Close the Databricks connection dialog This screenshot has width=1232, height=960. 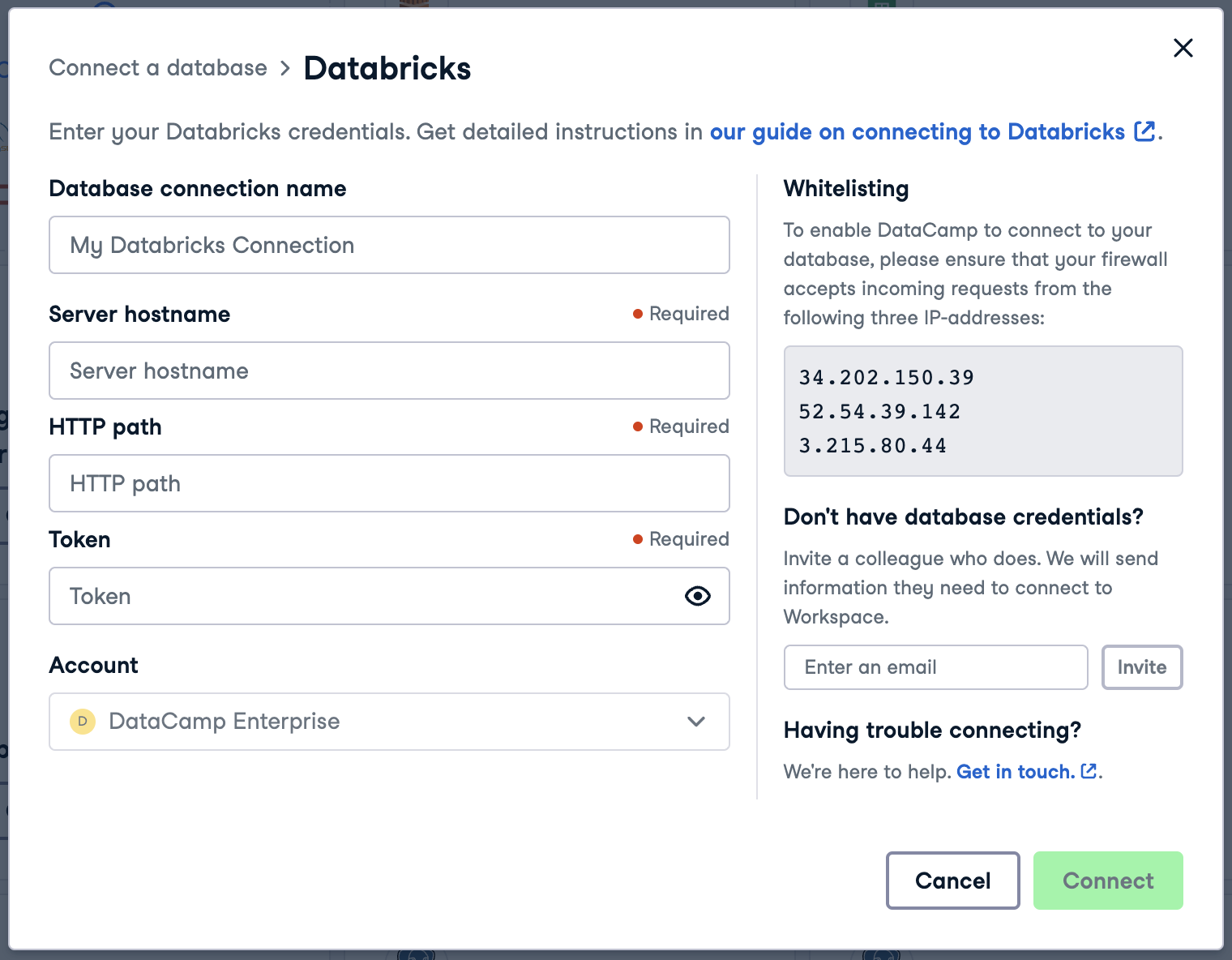pyautogui.click(x=1183, y=49)
